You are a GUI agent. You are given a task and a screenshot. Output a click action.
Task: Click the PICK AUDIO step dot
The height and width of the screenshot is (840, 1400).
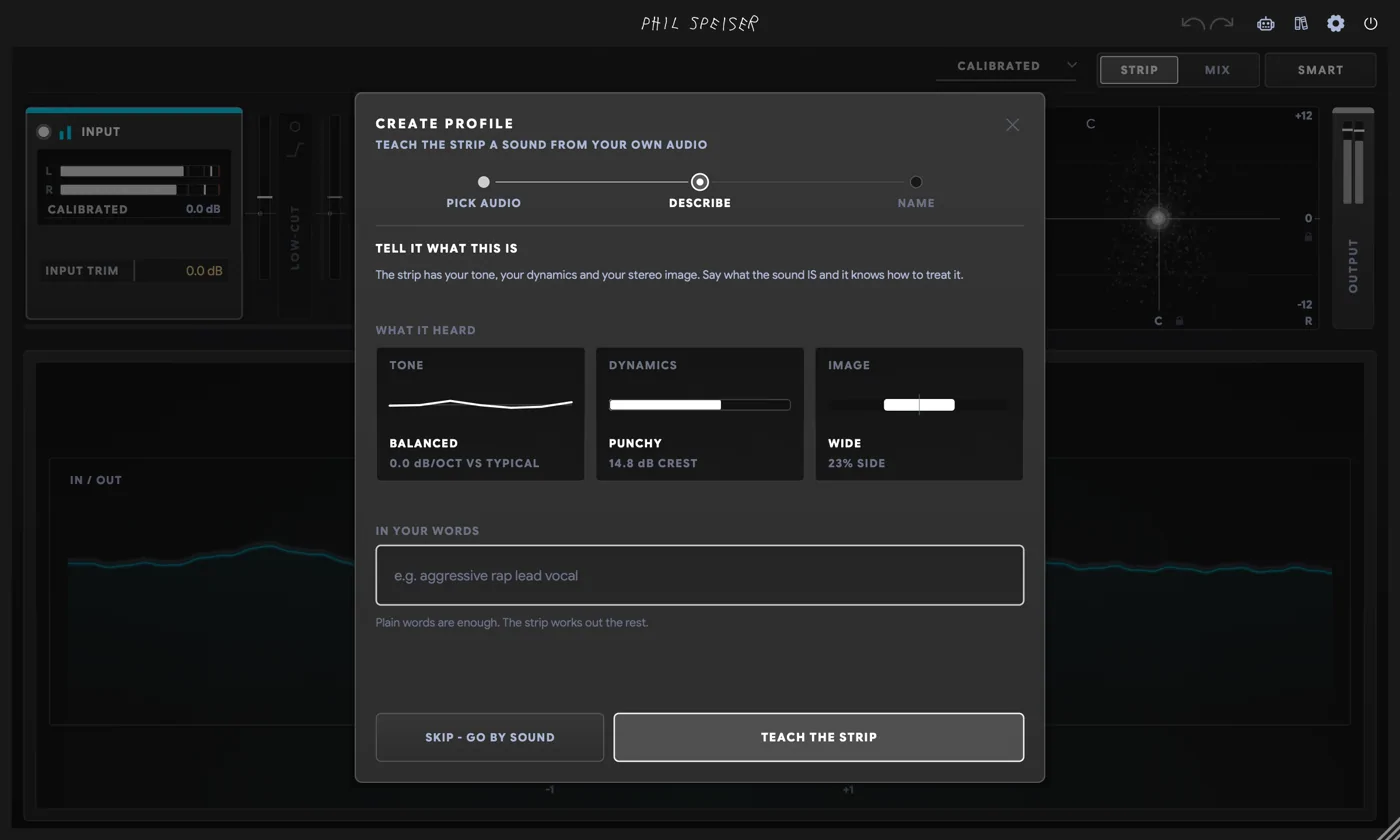pyautogui.click(x=484, y=182)
